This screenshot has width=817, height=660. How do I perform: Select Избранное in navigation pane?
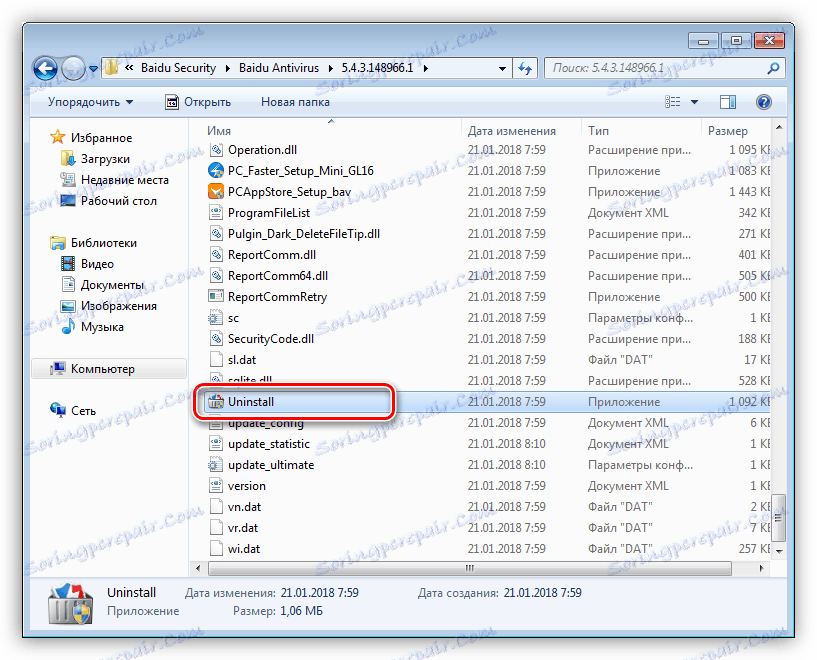point(101,138)
